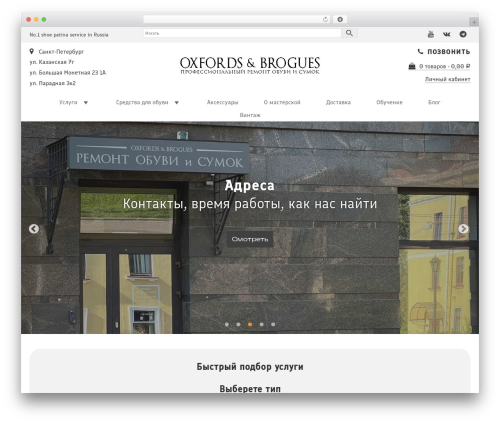This screenshot has height=423, width=500.
Task: Open cart link 0 товаров - 0,00 ₽
Action: pos(444,66)
